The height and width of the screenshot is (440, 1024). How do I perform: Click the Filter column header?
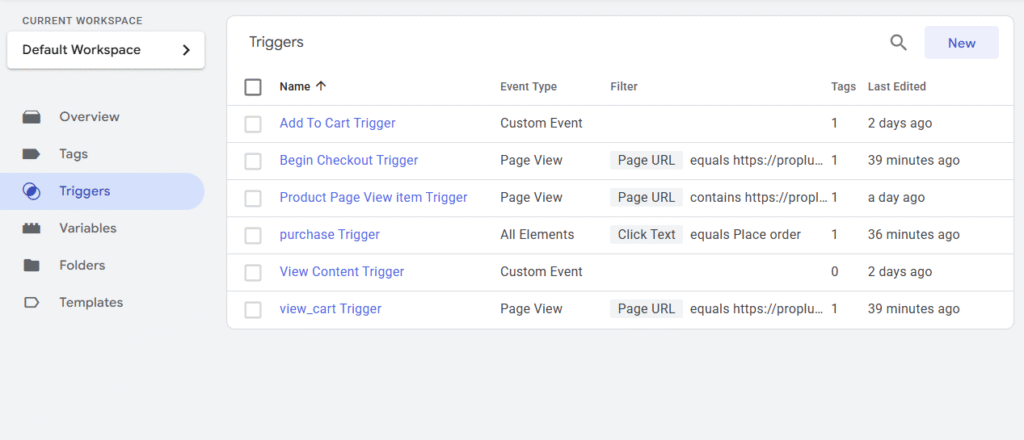pyautogui.click(x=624, y=86)
